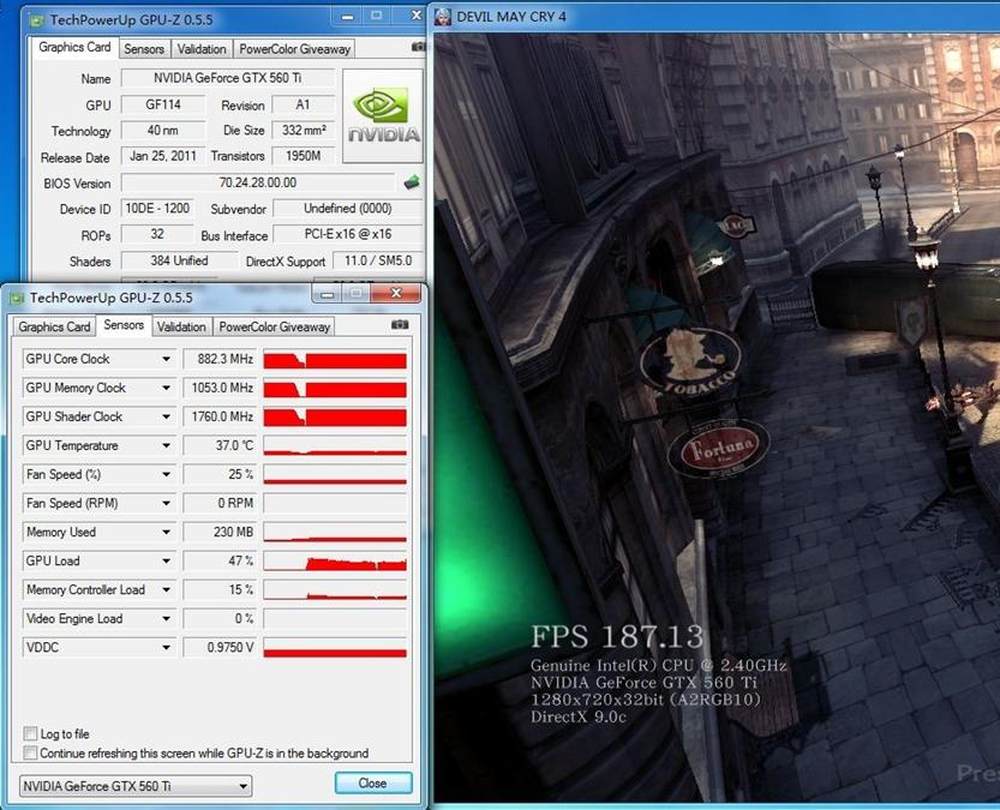1000x810 pixels.
Task: Click the PCI-E x16 @ x16 bus interface field
Action: click(x=348, y=234)
